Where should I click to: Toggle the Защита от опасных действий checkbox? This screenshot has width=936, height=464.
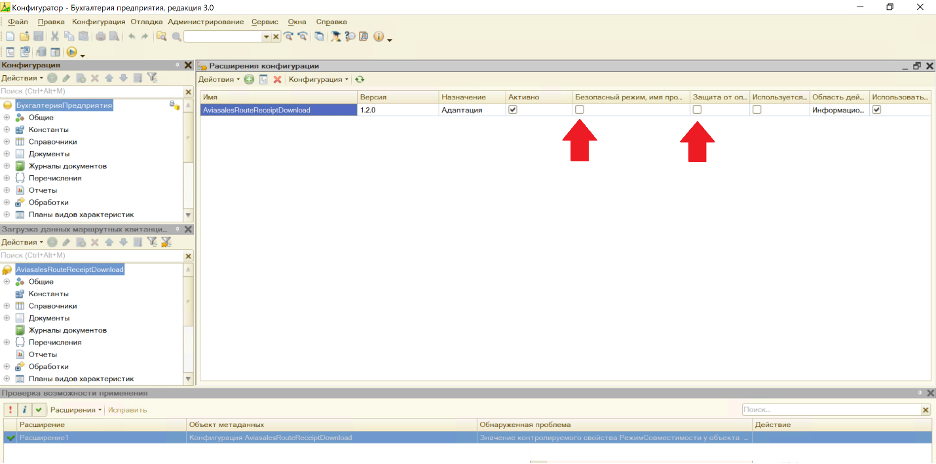(697, 110)
